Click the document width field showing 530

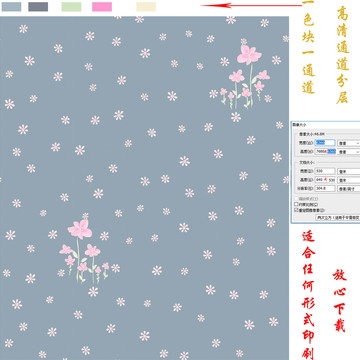click(325, 171)
